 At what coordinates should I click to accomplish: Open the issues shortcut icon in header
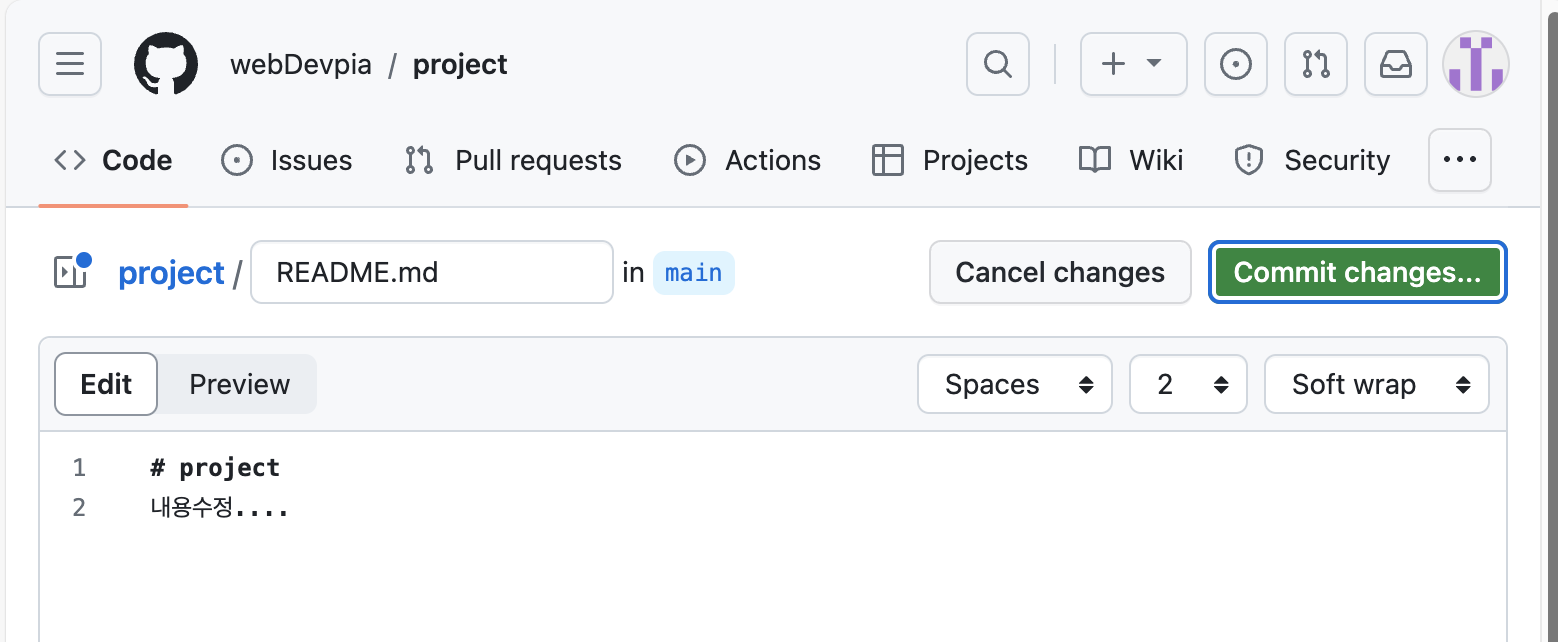(1236, 65)
